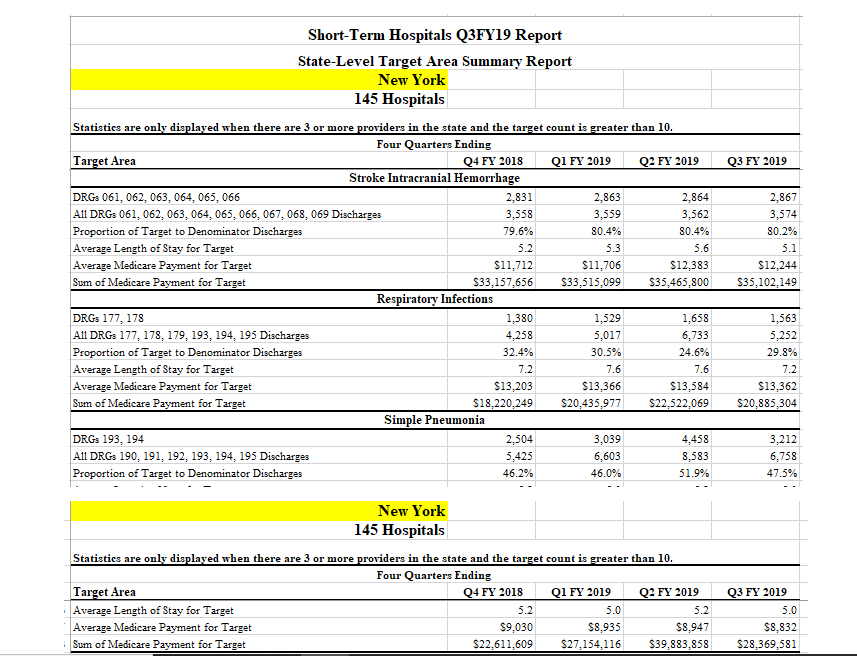
Task: Click the 'Short-Term Hospitals Q3FY19 Report' title
Action: click(x=435, y=35)
